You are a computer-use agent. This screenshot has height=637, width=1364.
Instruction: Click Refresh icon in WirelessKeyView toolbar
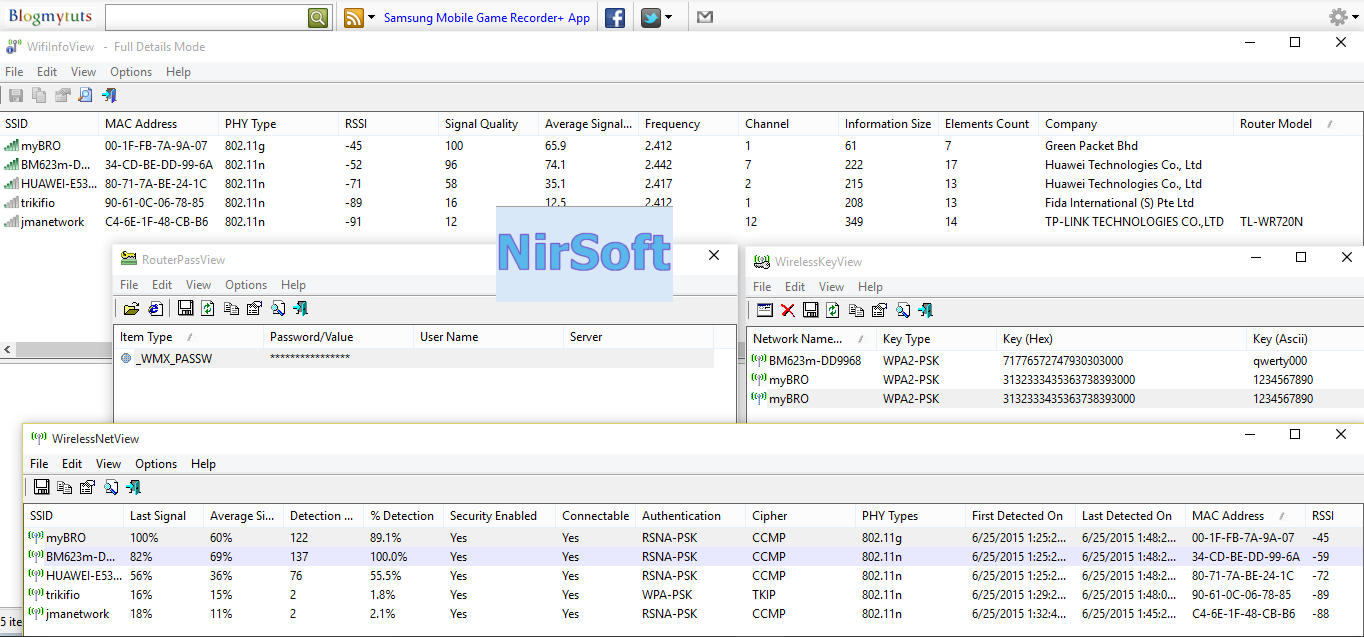tap(832, 310)
